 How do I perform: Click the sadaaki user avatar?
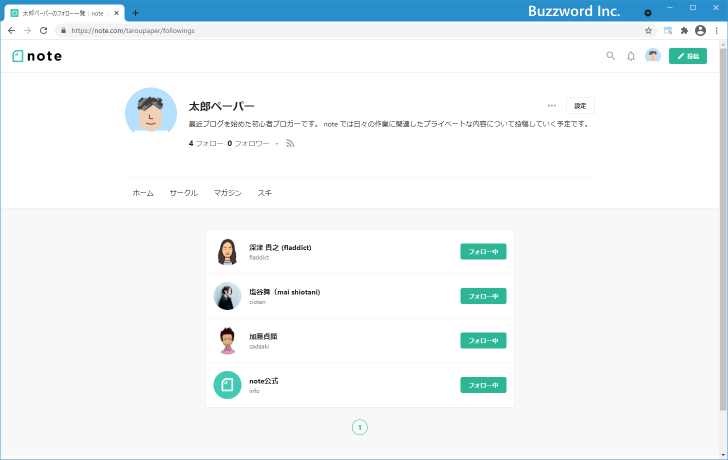(227, 341)
